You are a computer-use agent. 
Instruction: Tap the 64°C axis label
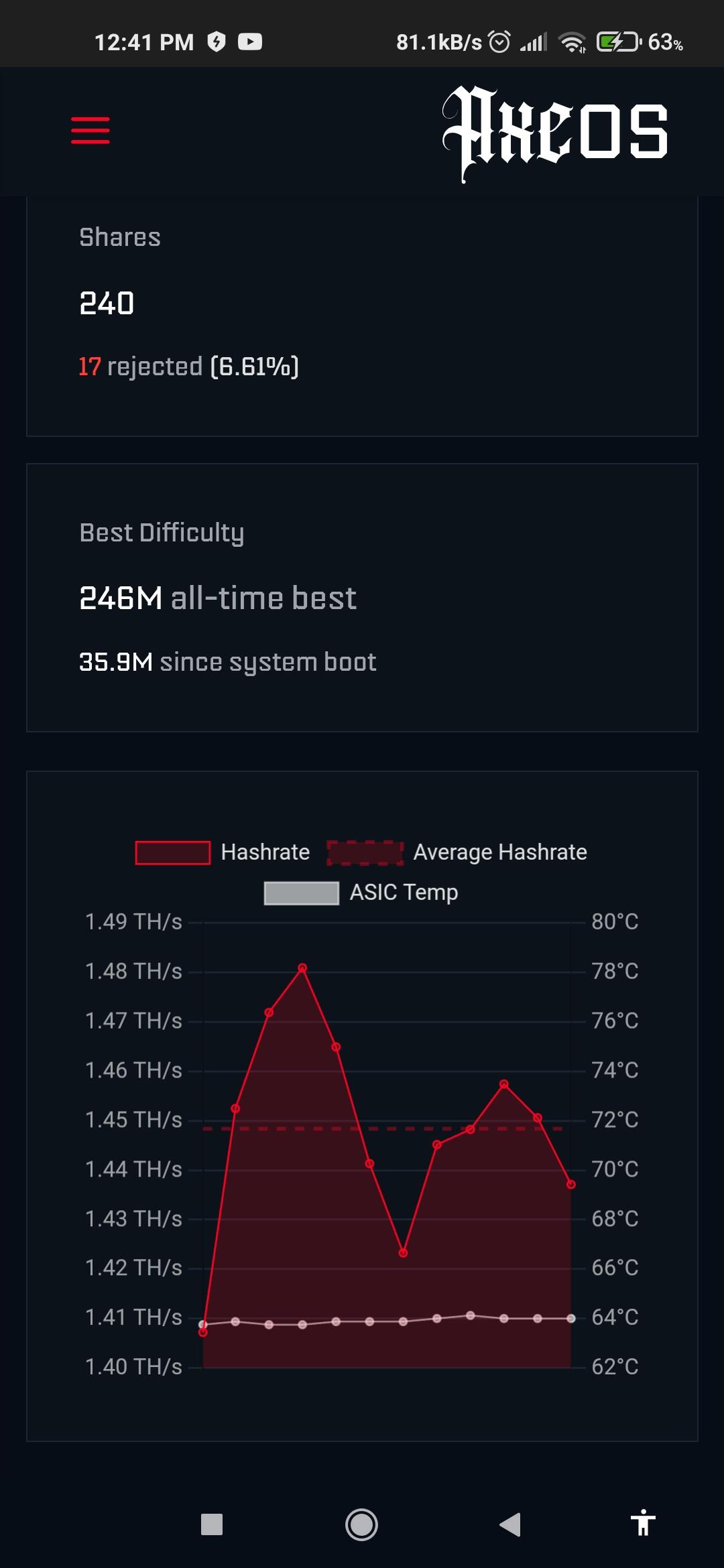[x=615, y=1317]
